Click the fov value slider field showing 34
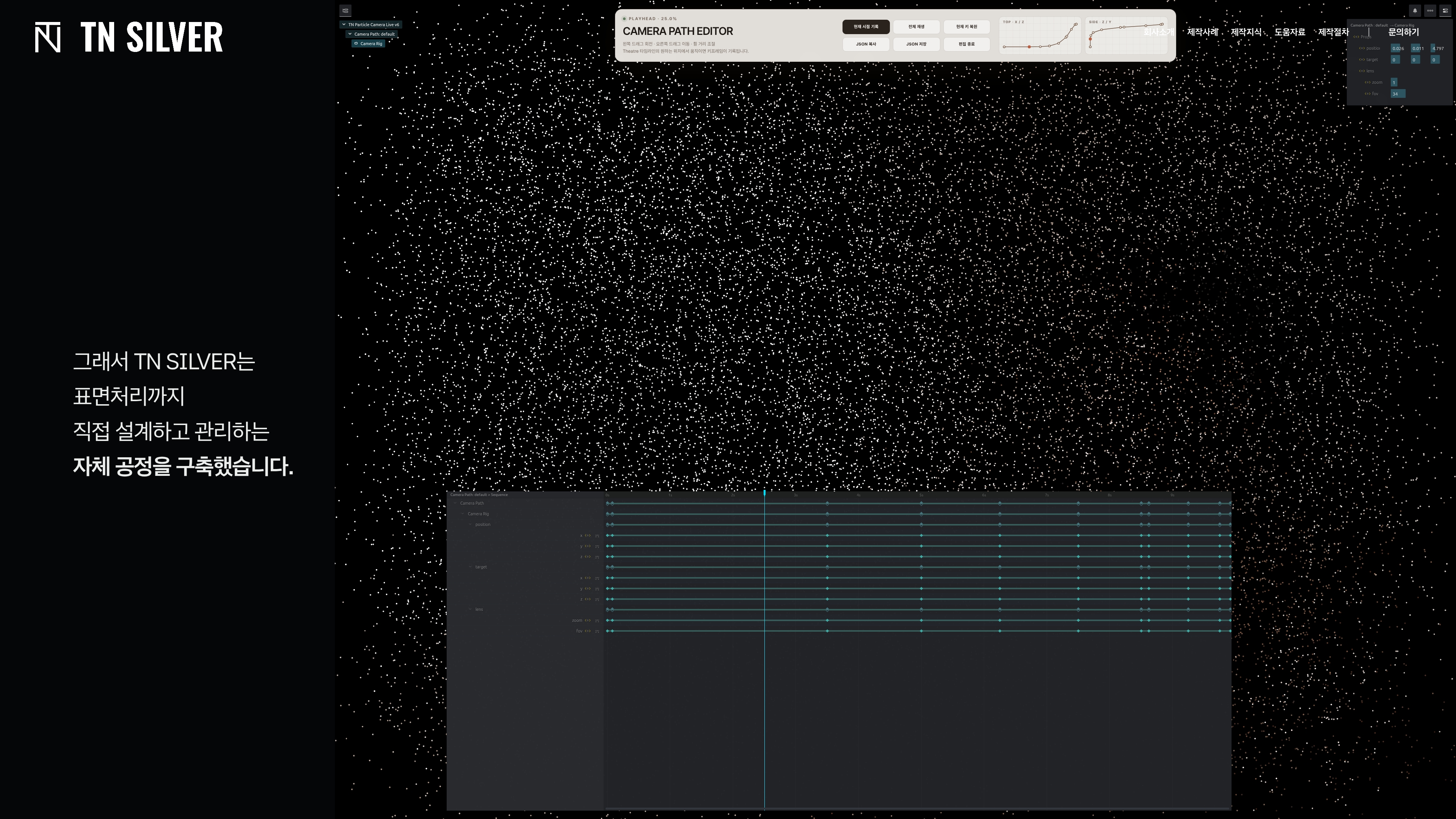The width and height of the screenshot is (1456, 819). pos(1398,94)
